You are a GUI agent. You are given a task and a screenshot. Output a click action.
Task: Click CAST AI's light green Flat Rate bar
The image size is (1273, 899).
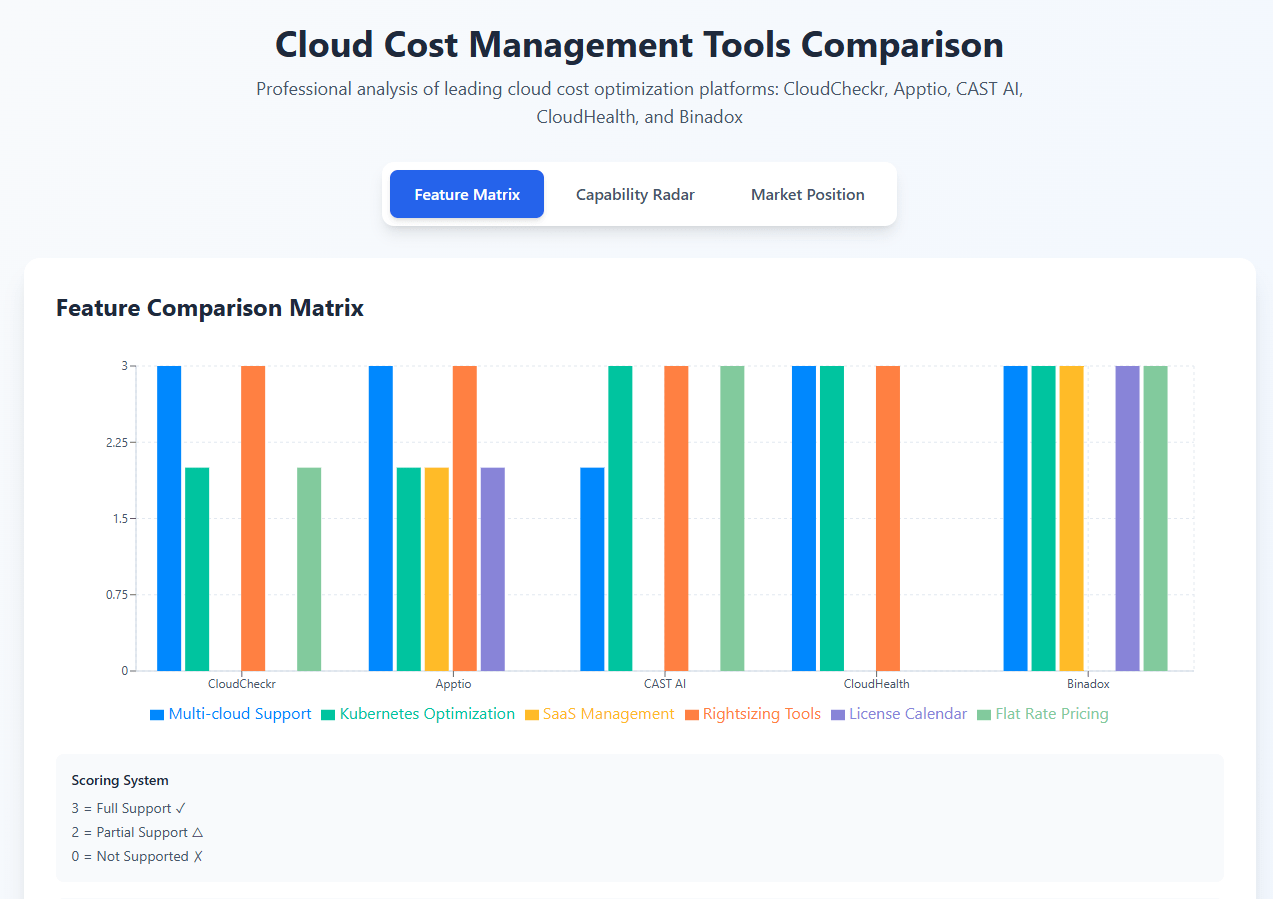point(732,518)
